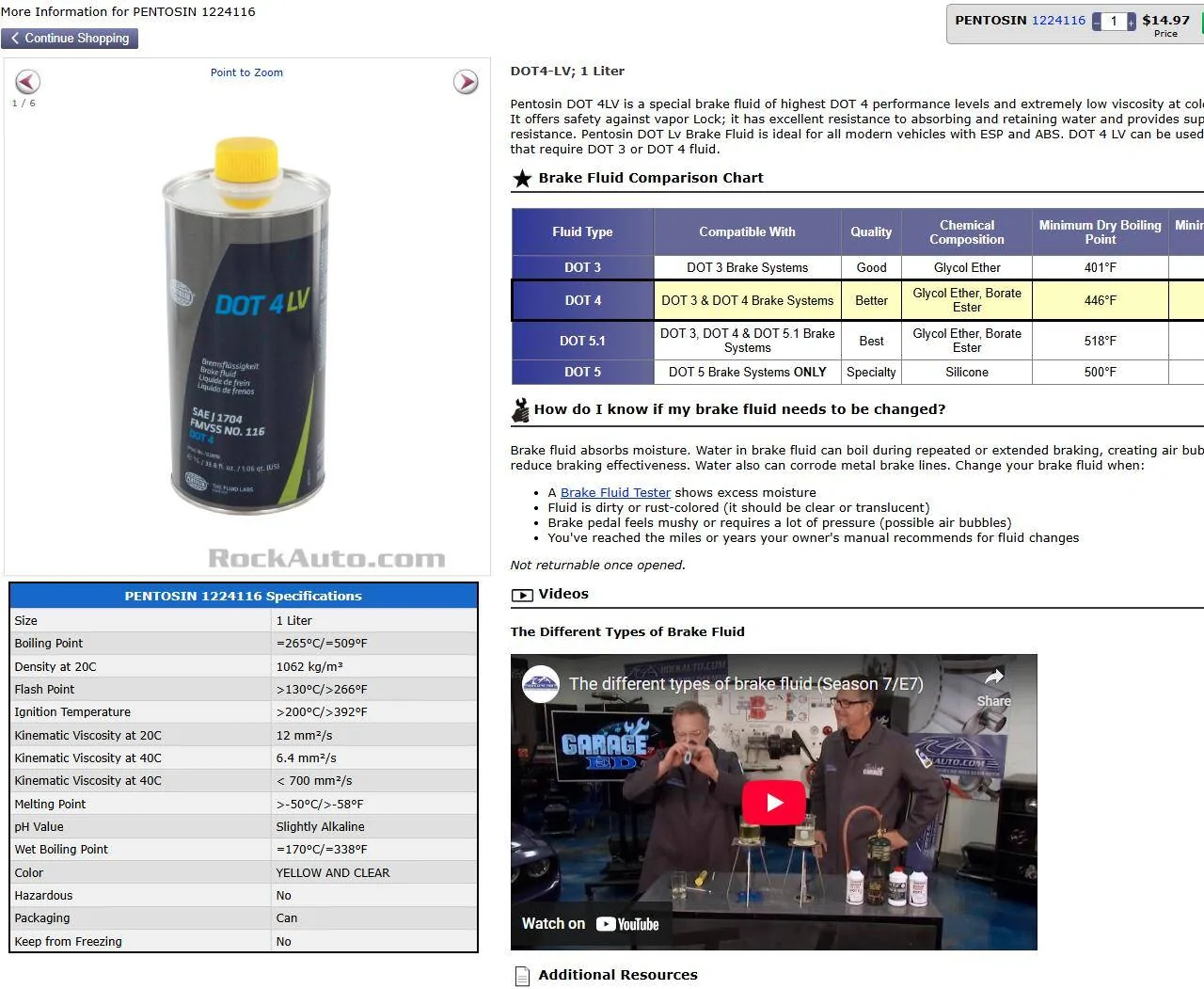This screenshot has width=1204, height=989.
Task: Click the Silicone composition cell
Action: (x=967, y=372)
